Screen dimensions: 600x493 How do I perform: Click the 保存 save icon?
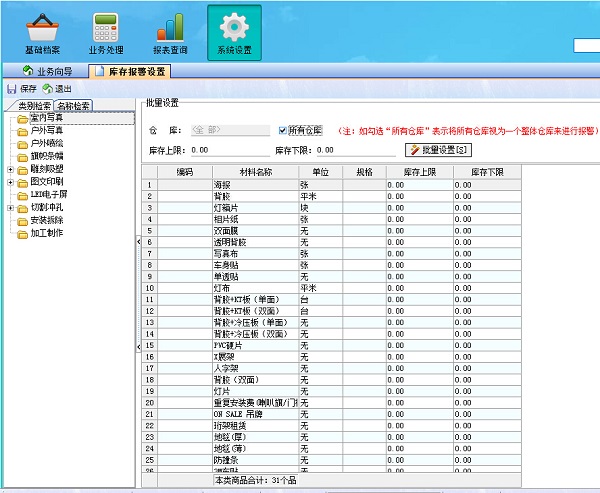point(12,89)
